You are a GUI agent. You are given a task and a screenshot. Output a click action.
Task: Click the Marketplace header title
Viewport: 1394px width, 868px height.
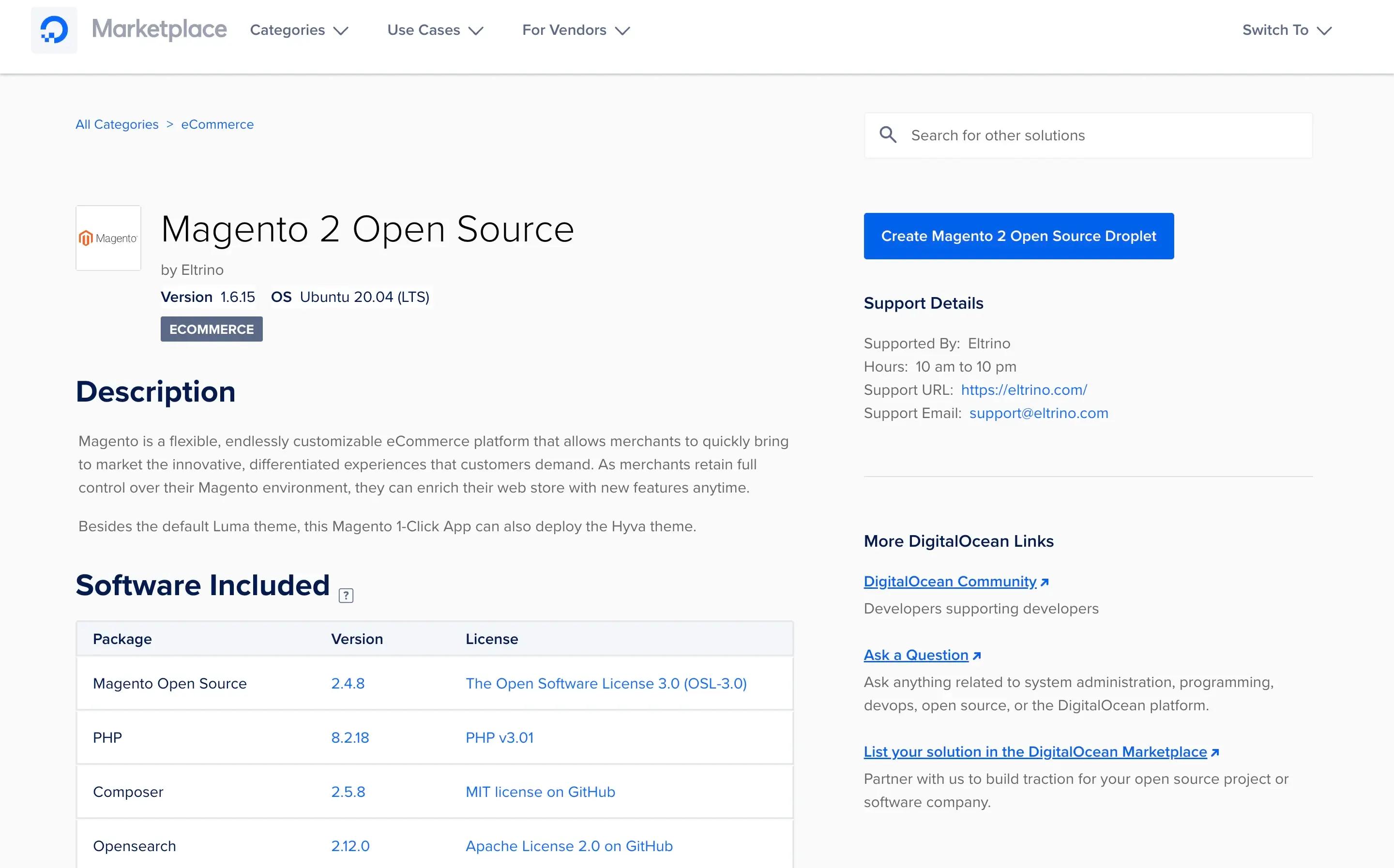pos(160,30)
